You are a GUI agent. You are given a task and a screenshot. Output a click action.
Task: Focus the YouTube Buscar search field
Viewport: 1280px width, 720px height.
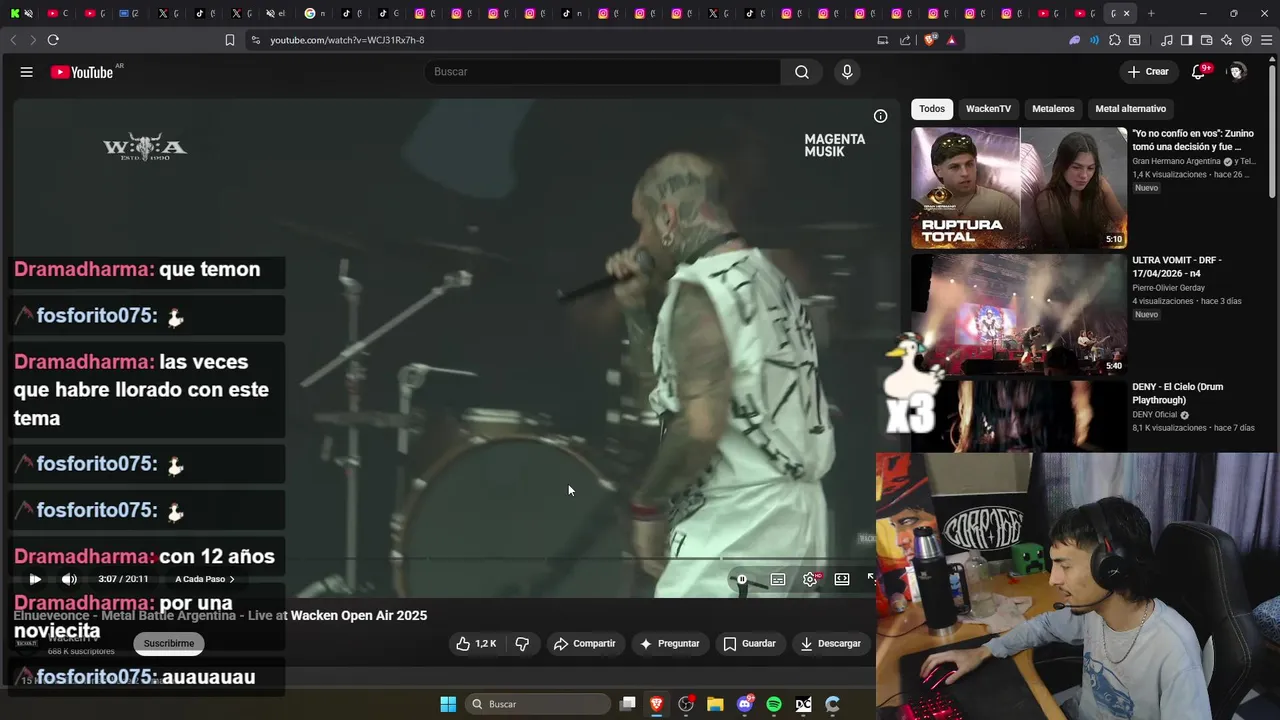(x=603, y=72)
